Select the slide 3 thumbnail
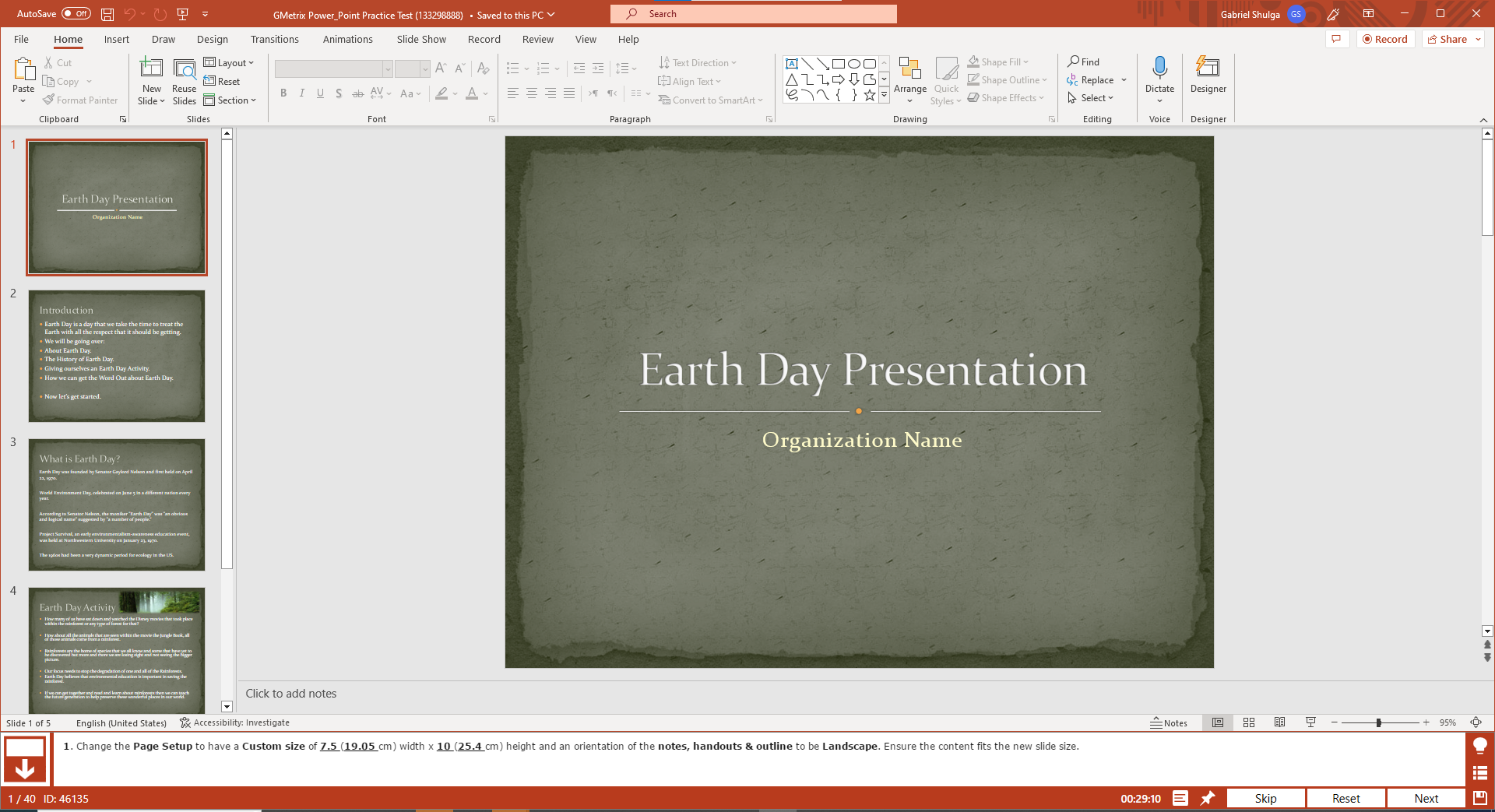Image resolution: width=1495 pixels, height=812 pixels. (117, 504)
